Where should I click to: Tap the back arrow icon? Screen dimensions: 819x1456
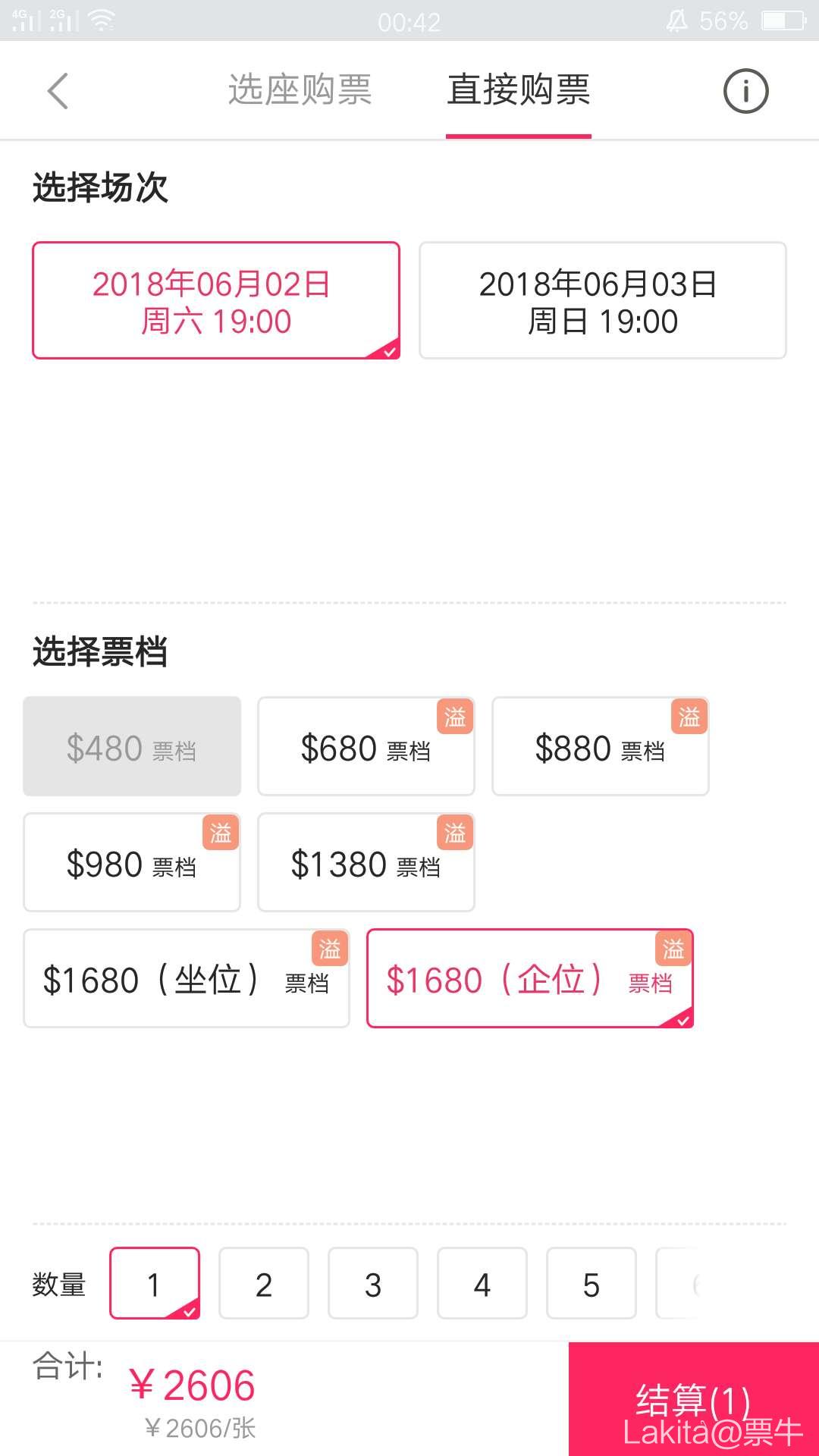pos(58,91)
